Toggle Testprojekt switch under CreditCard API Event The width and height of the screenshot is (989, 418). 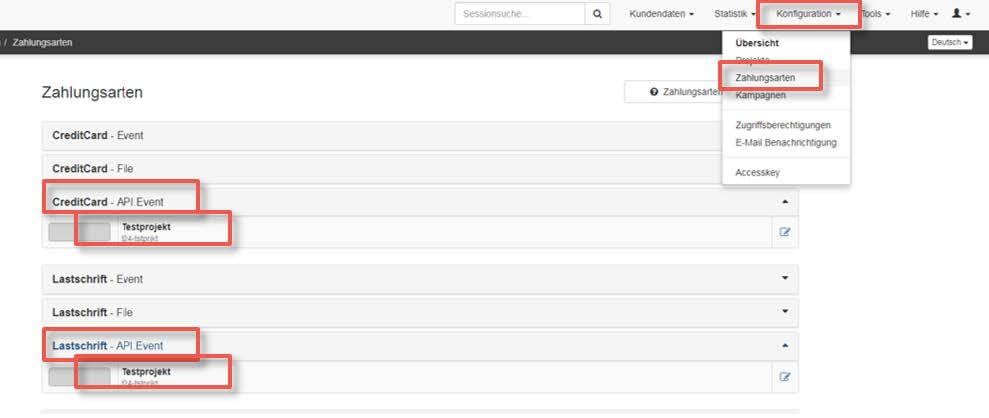pos(79,232)
